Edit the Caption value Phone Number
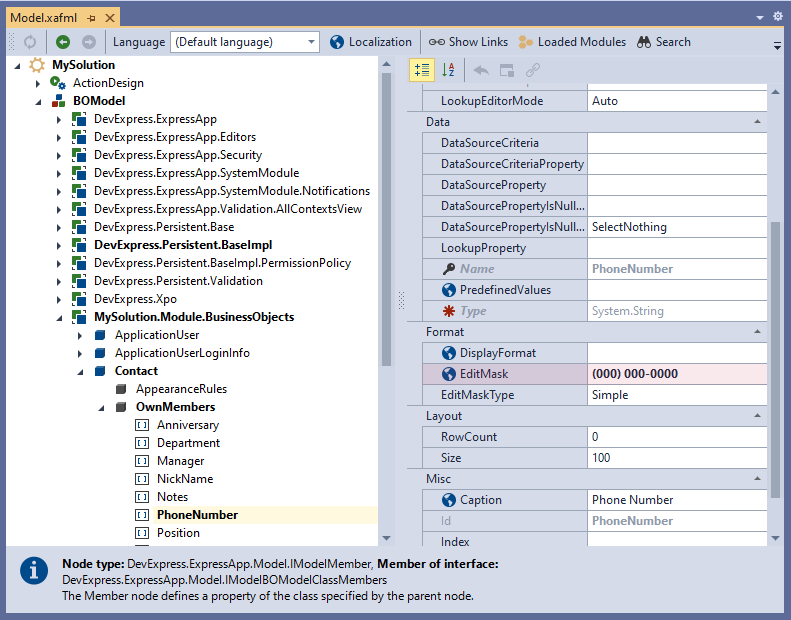Viewport: 791px width, 620px height. point(677,500)
